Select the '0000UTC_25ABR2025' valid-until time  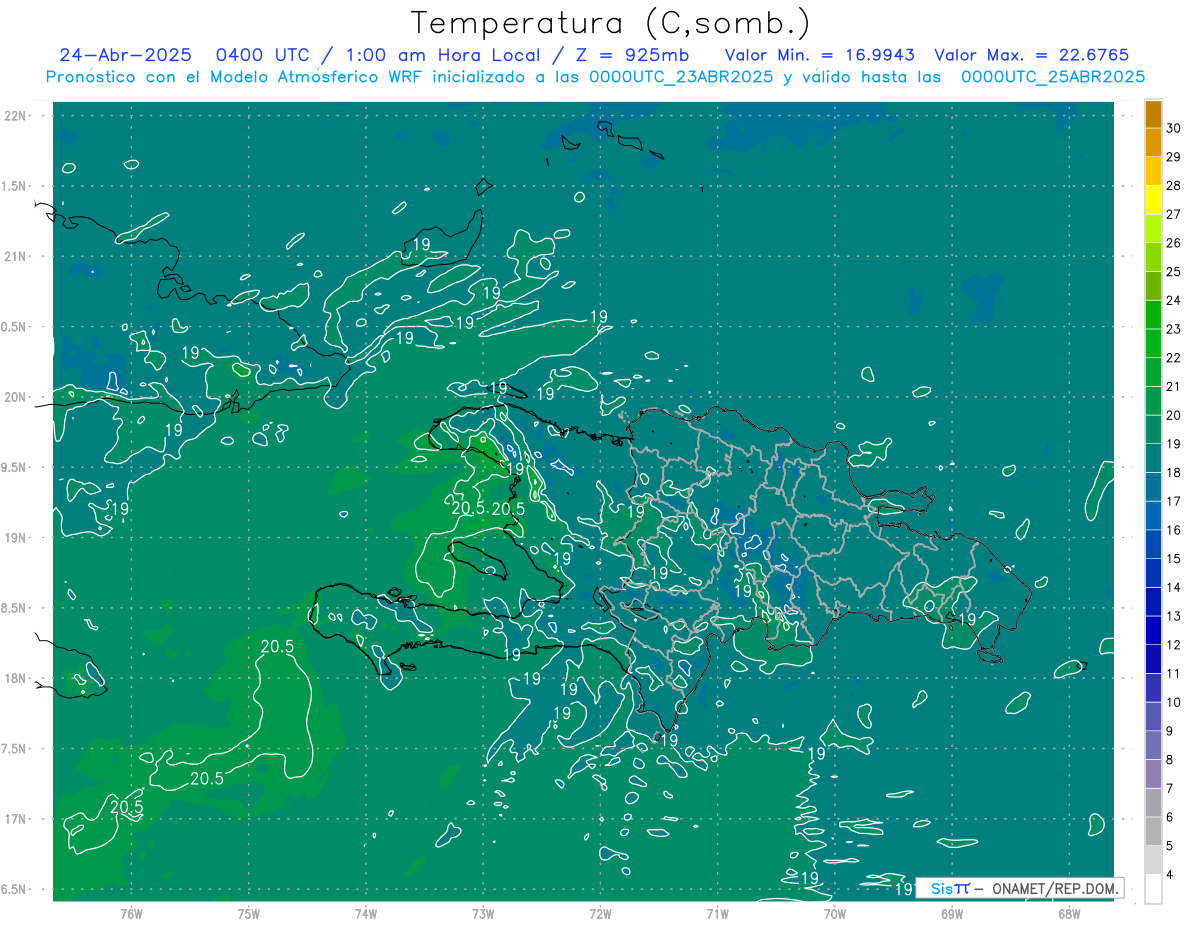click(1053, 77)
